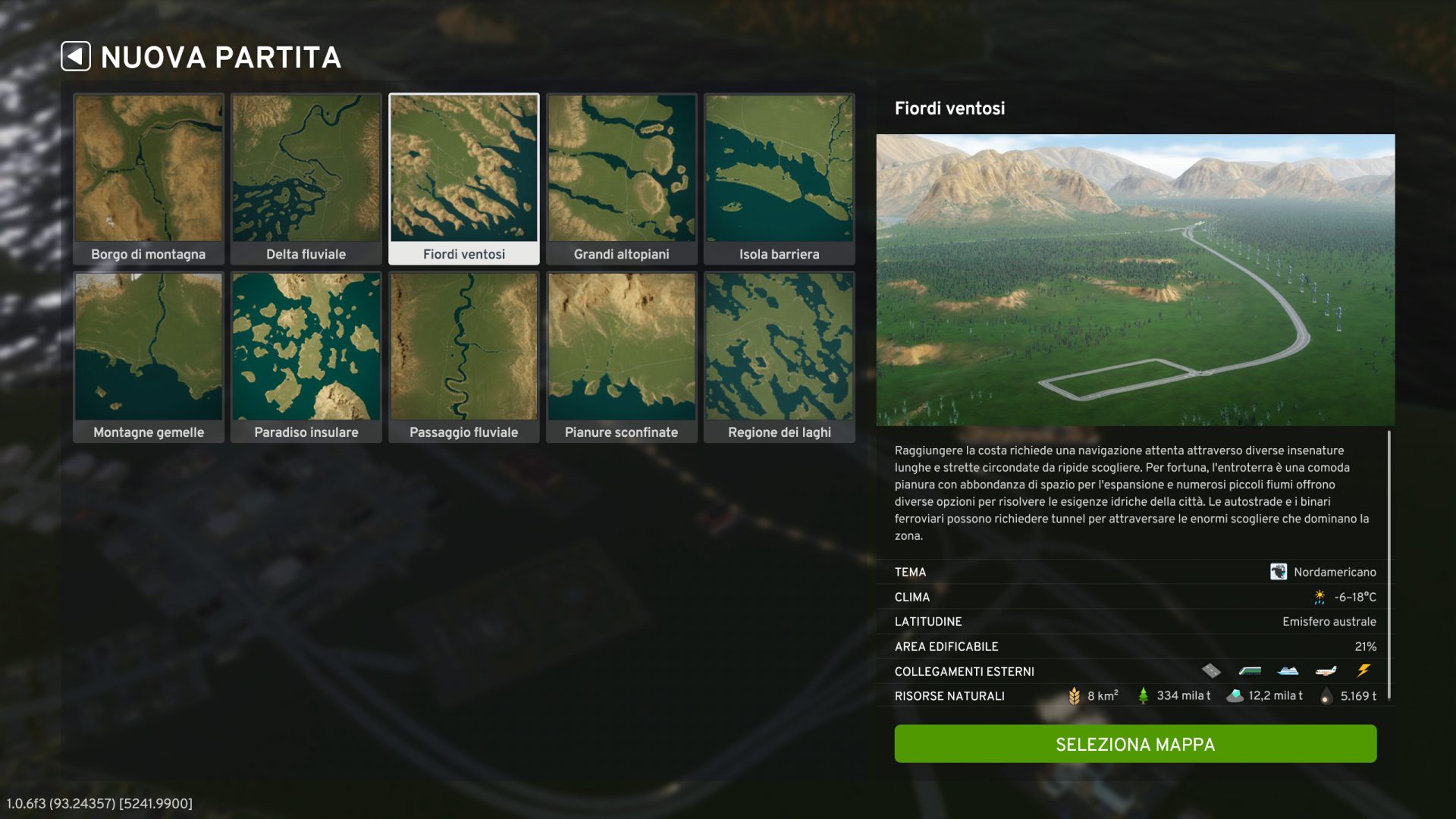1456x819 pixels.
Task: Click the road connection icon
Action: 1211,671
